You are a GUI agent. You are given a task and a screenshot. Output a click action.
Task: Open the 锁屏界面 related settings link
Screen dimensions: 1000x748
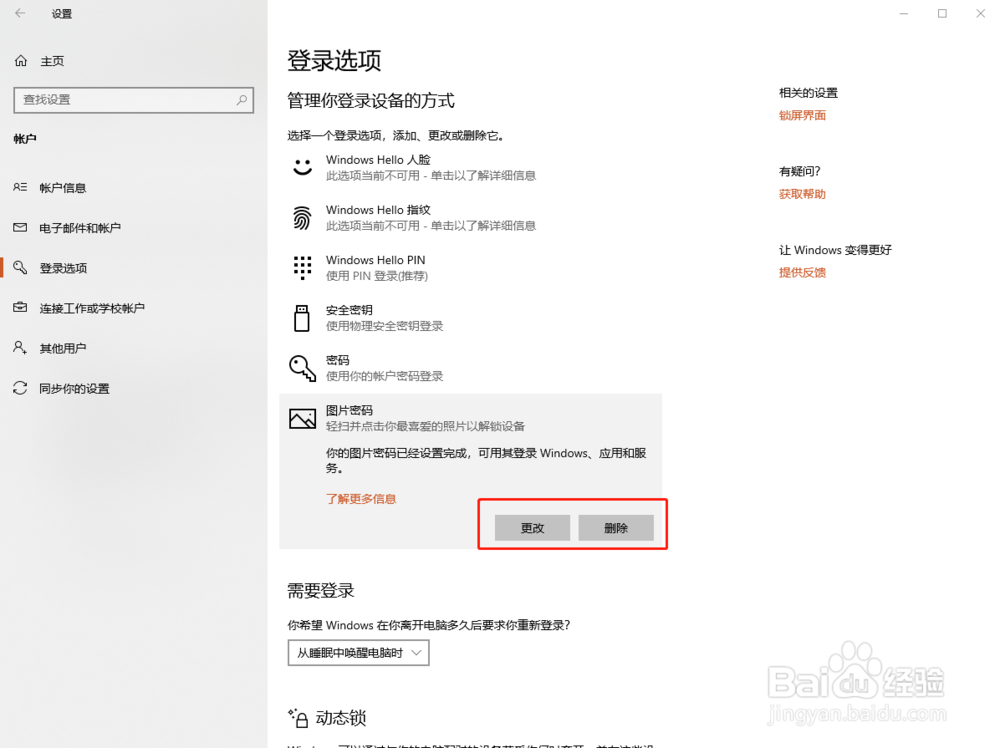[802, 115]
